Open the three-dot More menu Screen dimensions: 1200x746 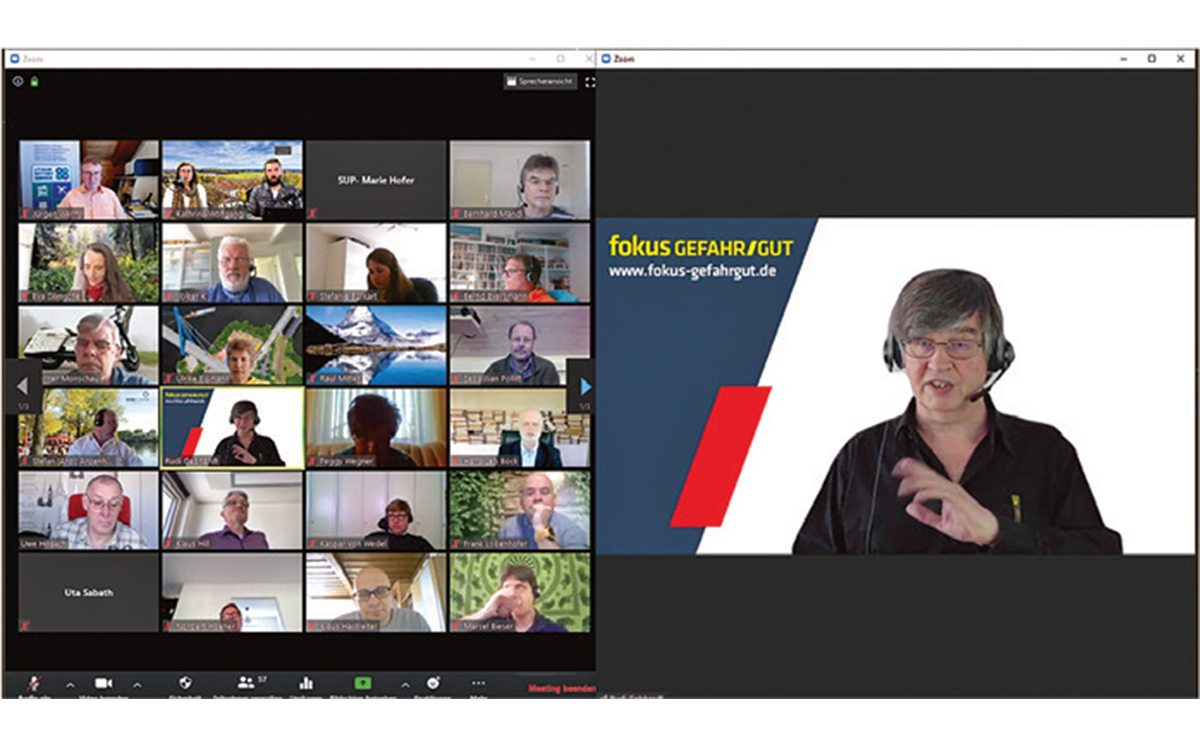478,683
